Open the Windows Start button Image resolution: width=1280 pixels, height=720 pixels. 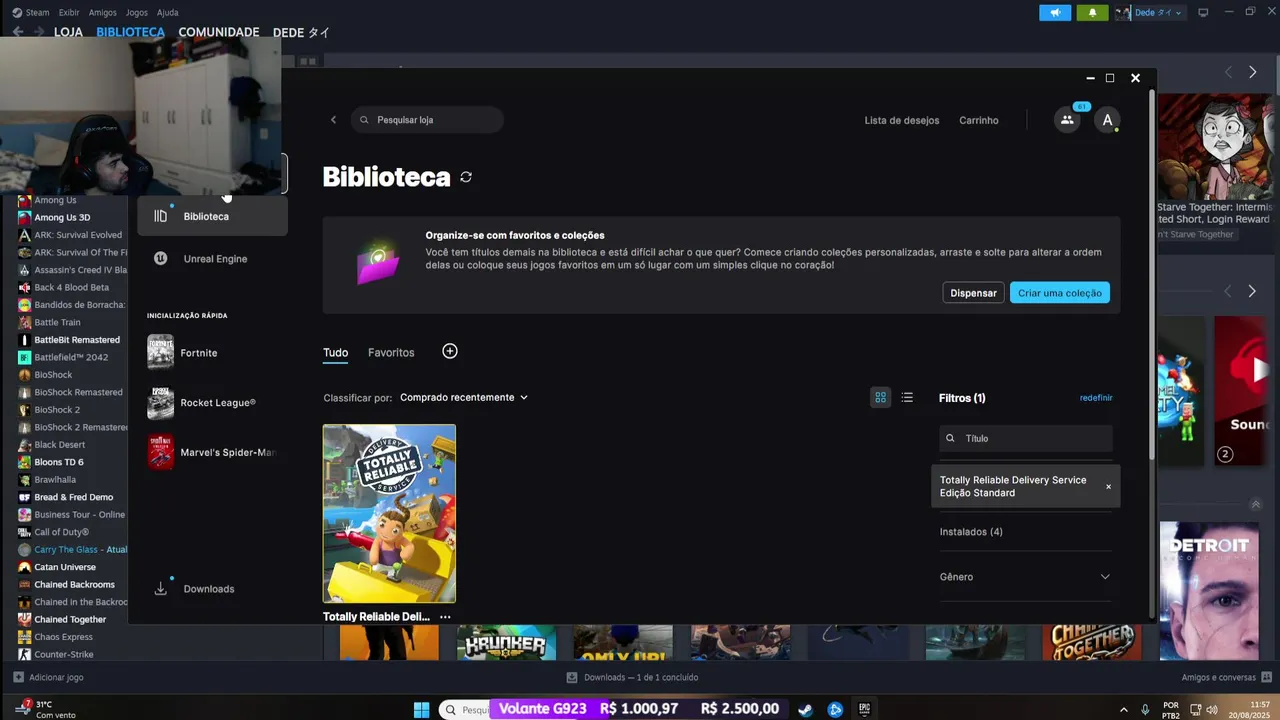(x=421, y=709)
